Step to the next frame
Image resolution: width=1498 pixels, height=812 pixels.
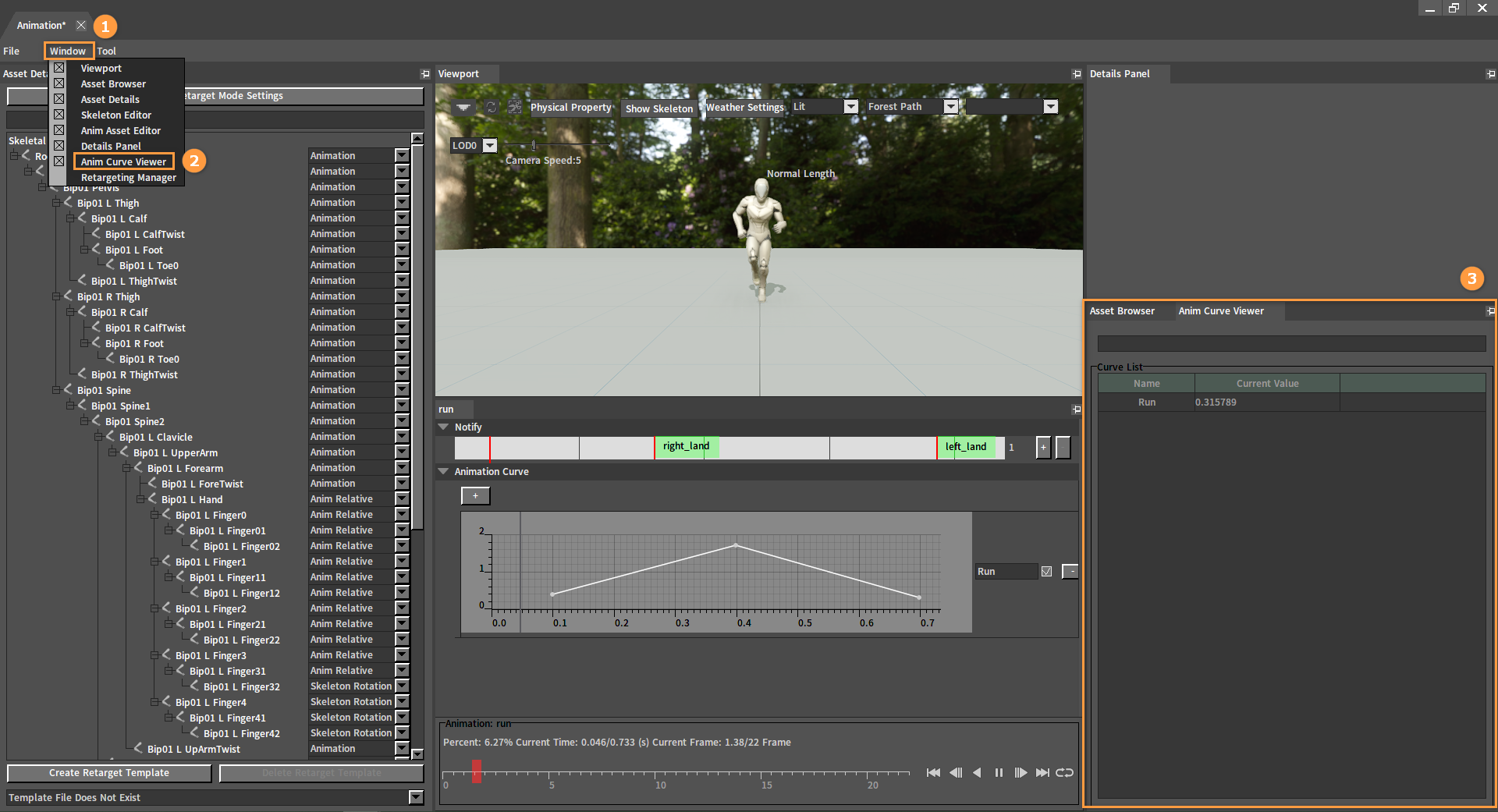pyautogui.click(x=1021, y=772)
